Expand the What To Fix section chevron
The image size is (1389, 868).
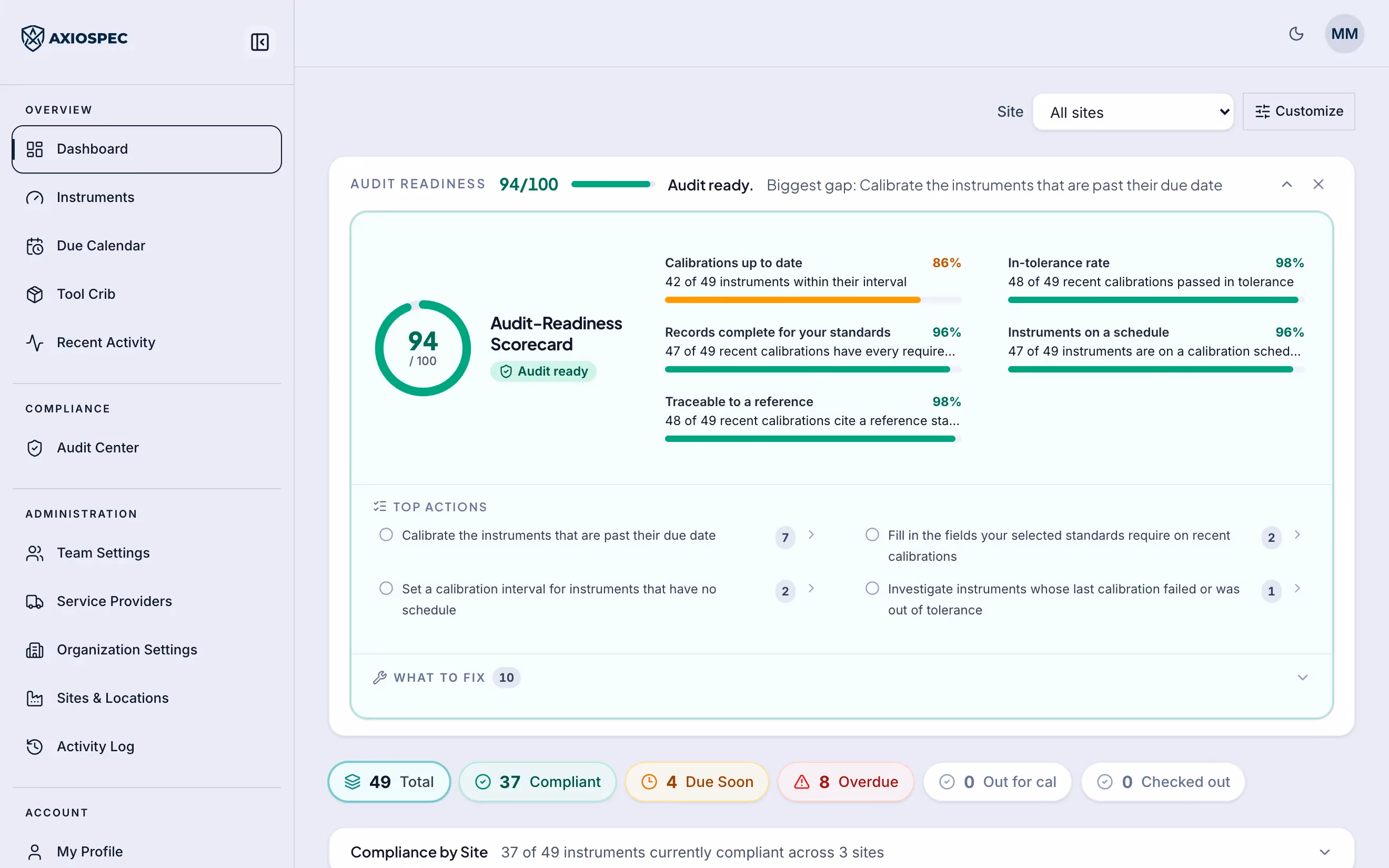click(1302, 678)
